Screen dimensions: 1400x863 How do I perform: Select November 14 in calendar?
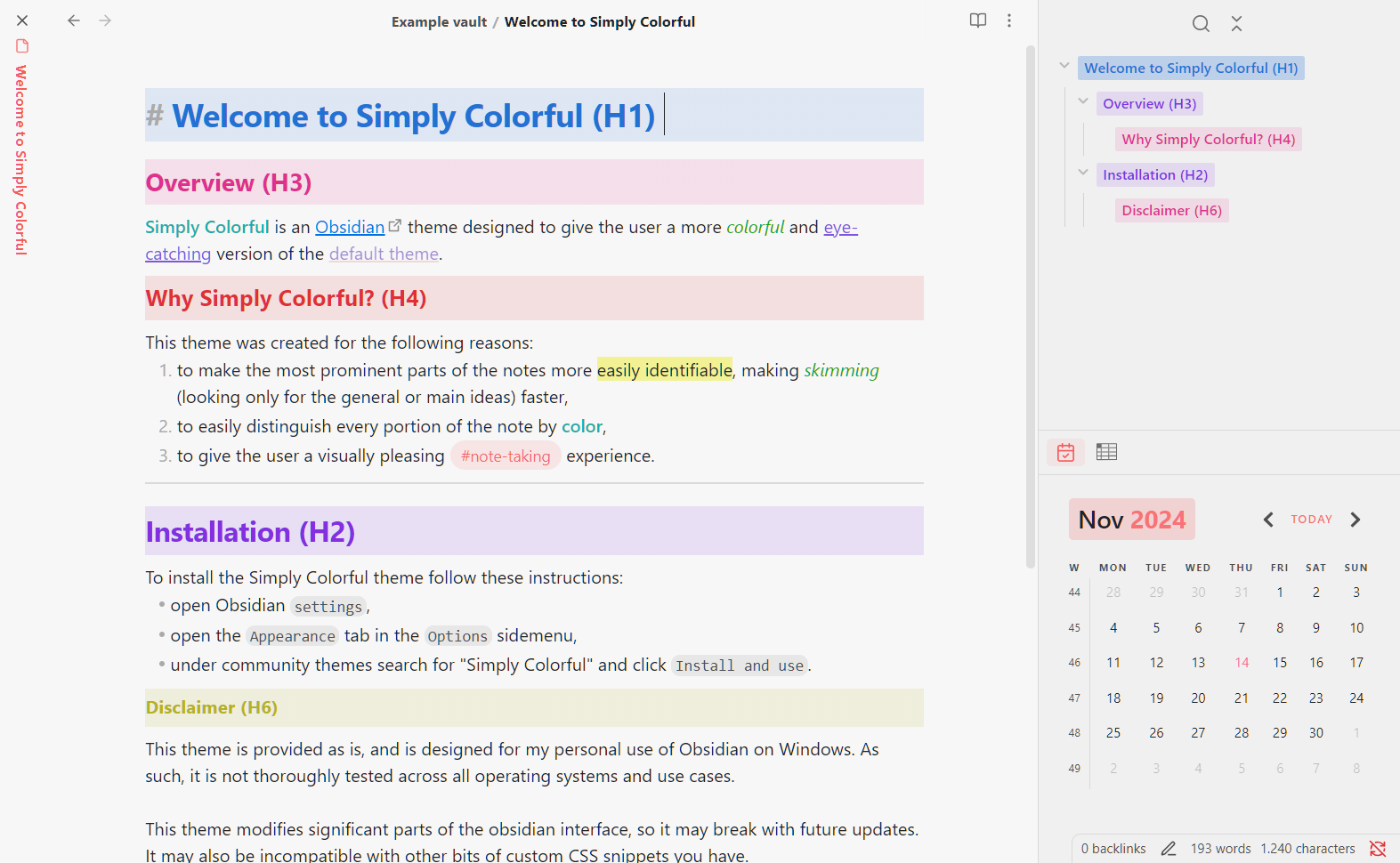(x=1242, y=663)
